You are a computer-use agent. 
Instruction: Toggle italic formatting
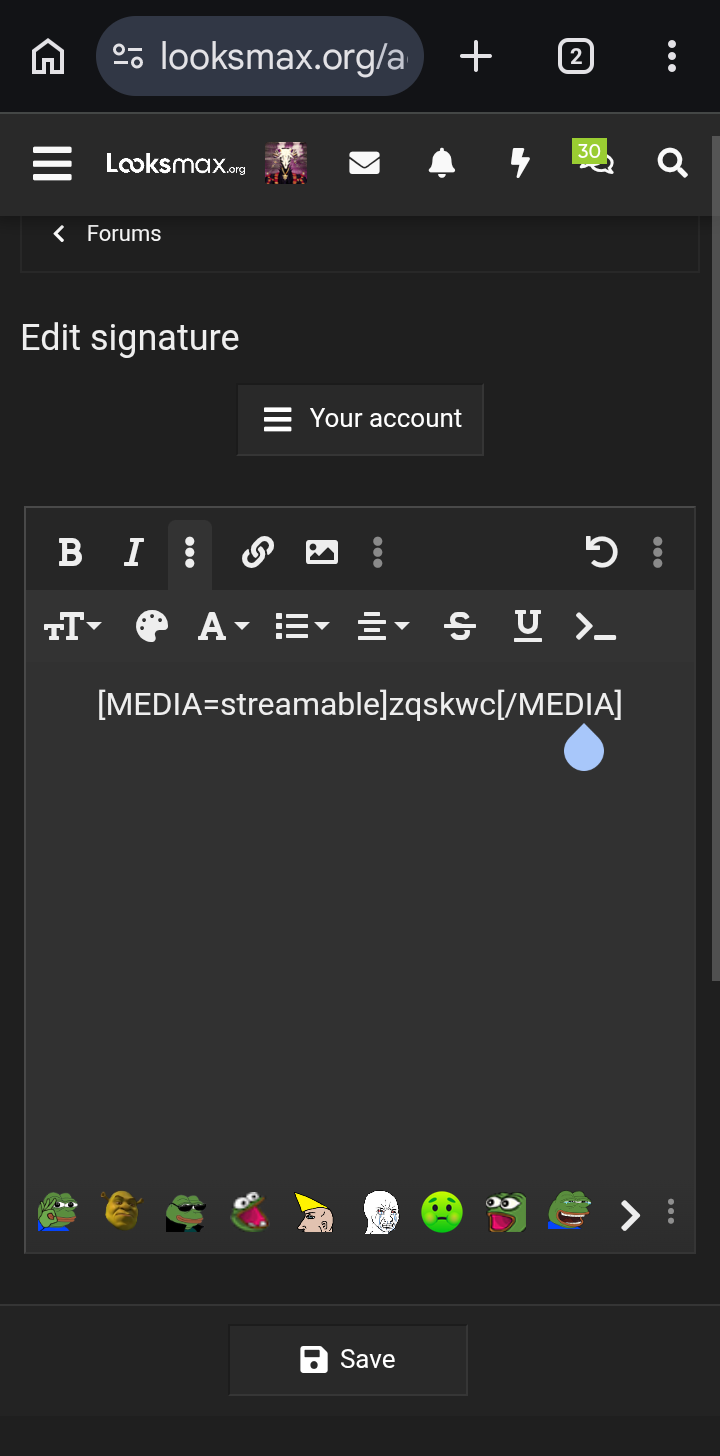pyautogui.click(x=133, y=552)
